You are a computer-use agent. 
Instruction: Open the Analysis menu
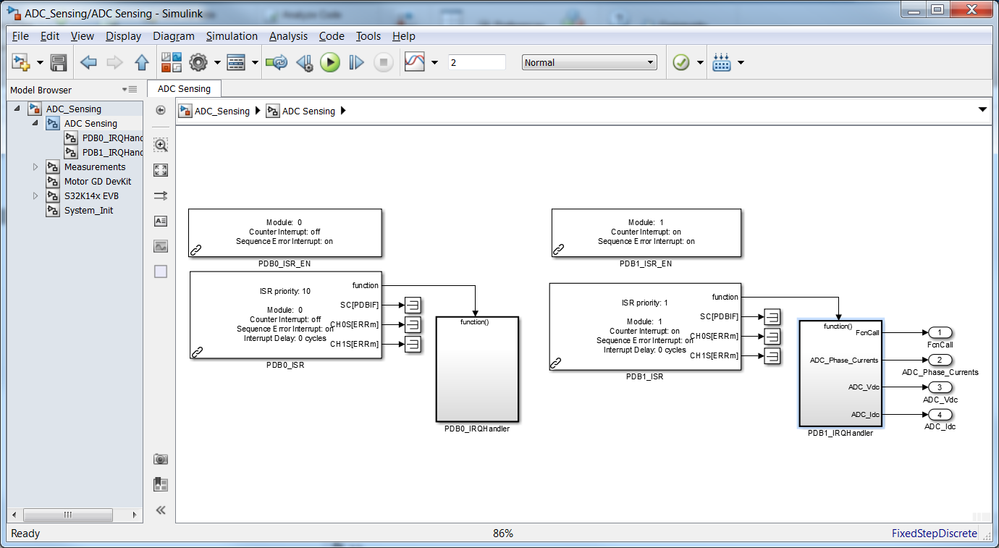point(288,36)
